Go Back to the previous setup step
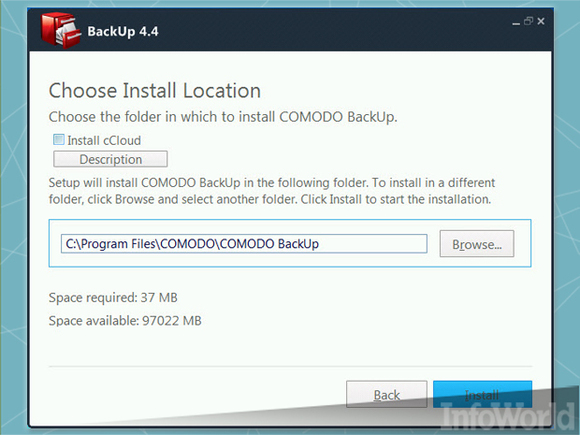The image size is (580, 435). (x=387, y=394)
